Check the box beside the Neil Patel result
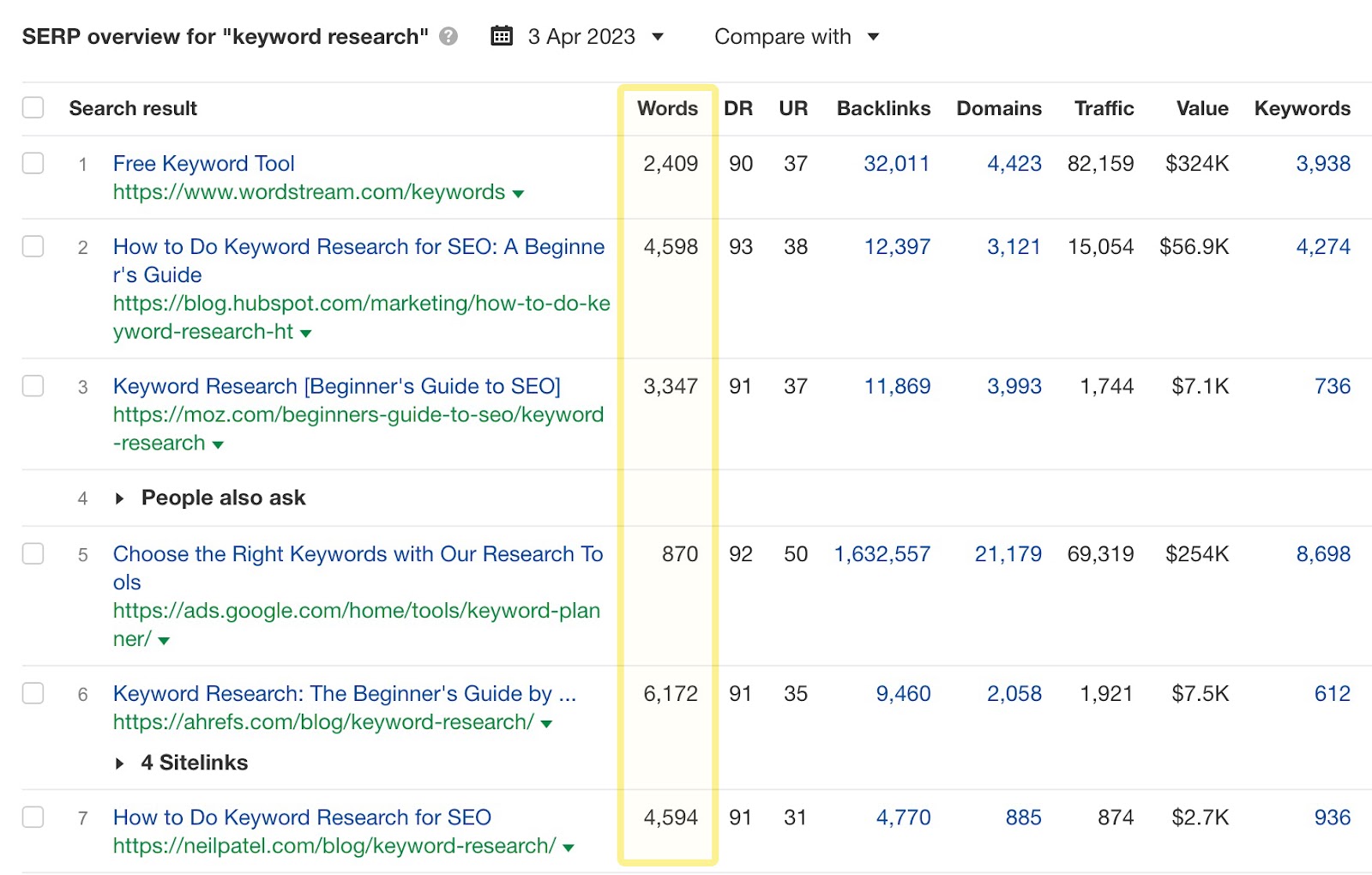Screen dimensions: 1372x875 tap(33, 817)
